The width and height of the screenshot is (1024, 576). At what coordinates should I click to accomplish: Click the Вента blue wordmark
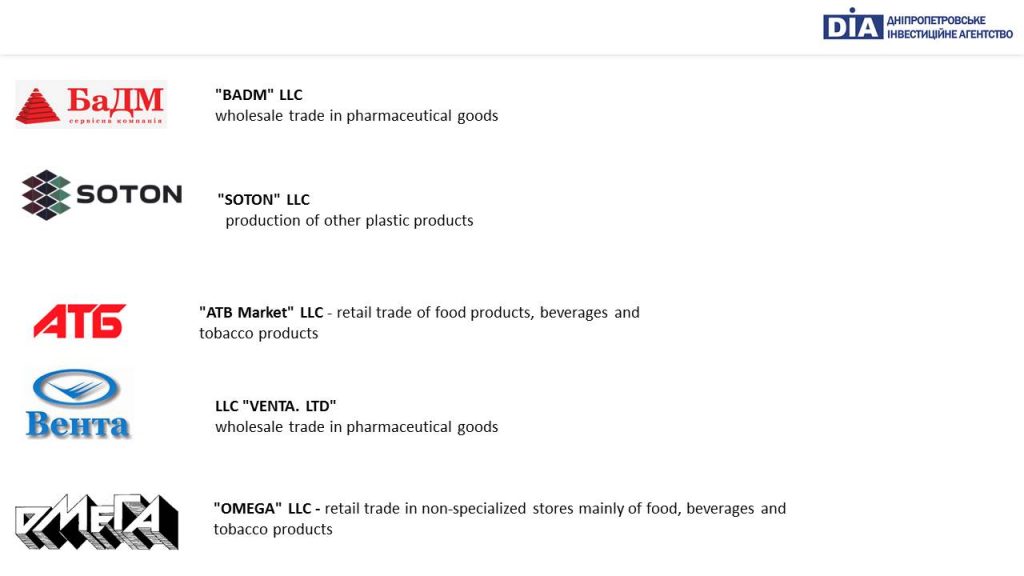pyautogui.click(x=78, y=424)
